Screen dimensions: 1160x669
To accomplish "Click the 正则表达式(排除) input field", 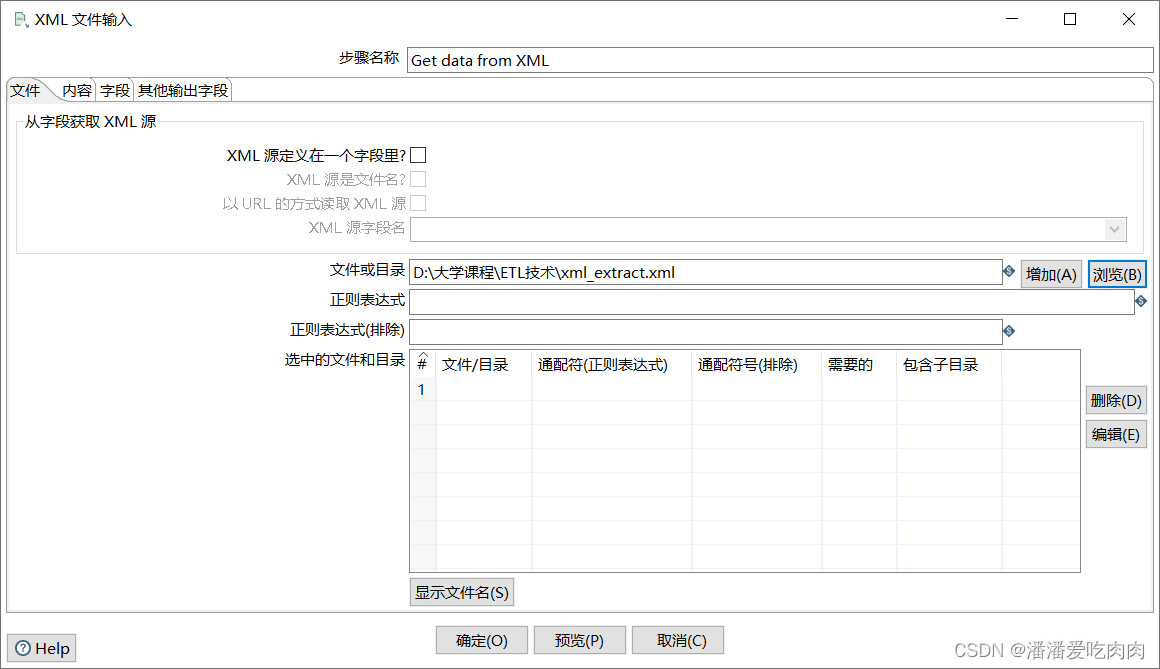I will [706, 332].
